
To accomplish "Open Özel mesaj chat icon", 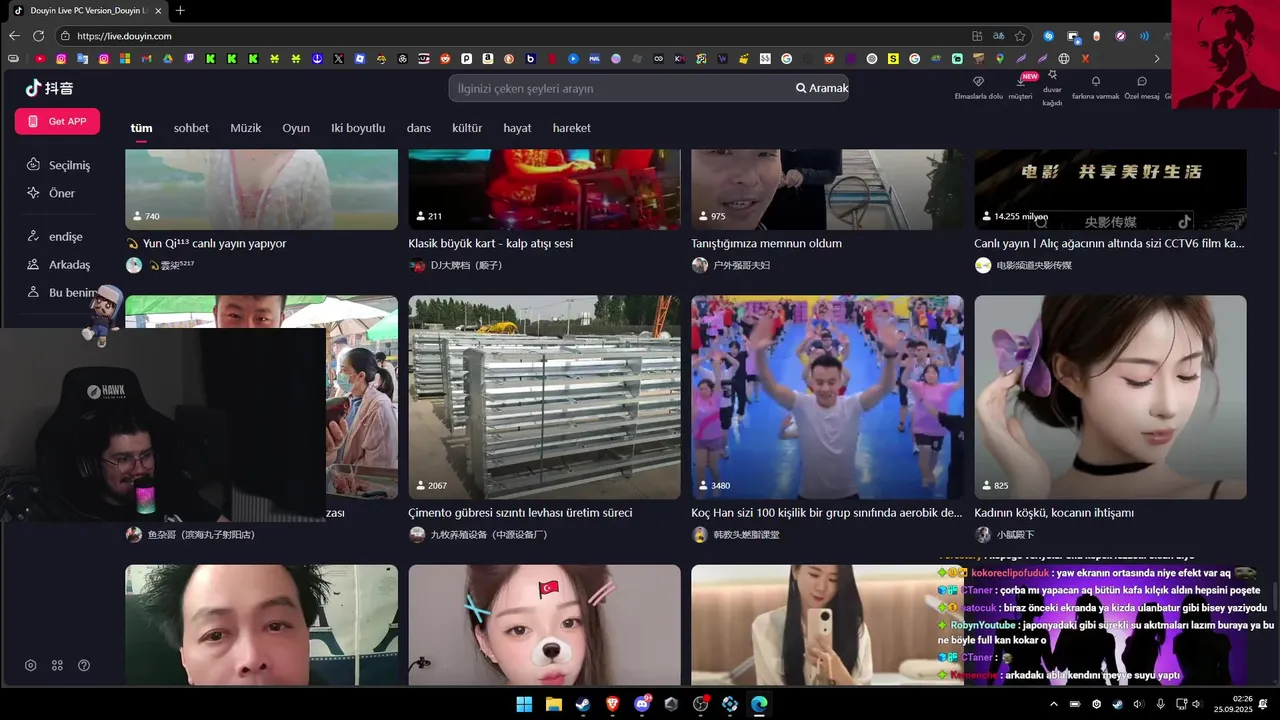I will 1142,82.
